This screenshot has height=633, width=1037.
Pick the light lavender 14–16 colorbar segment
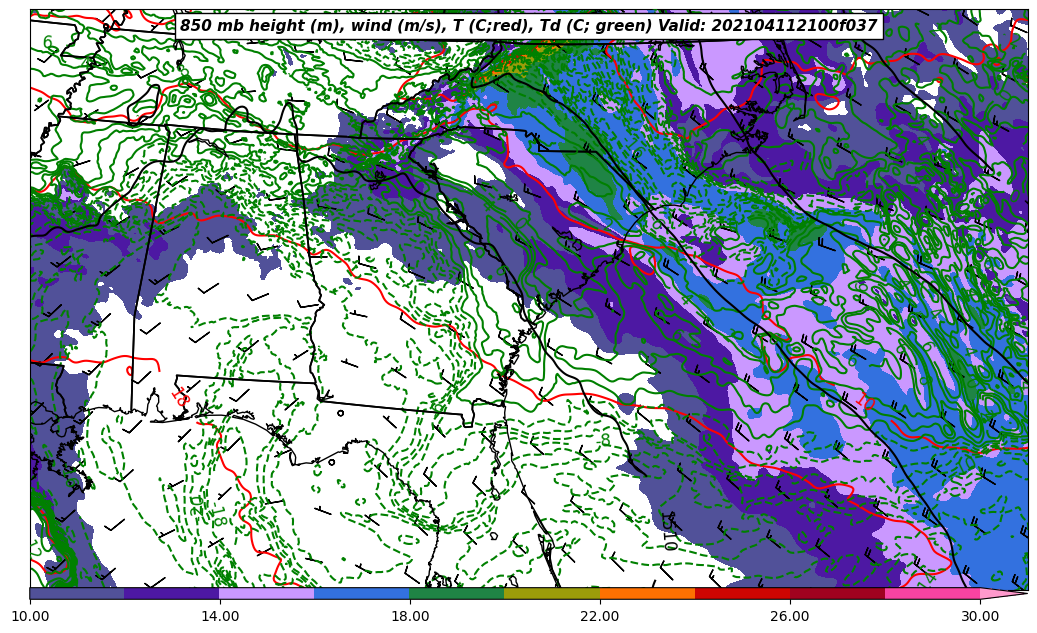[x=267, y=593]
